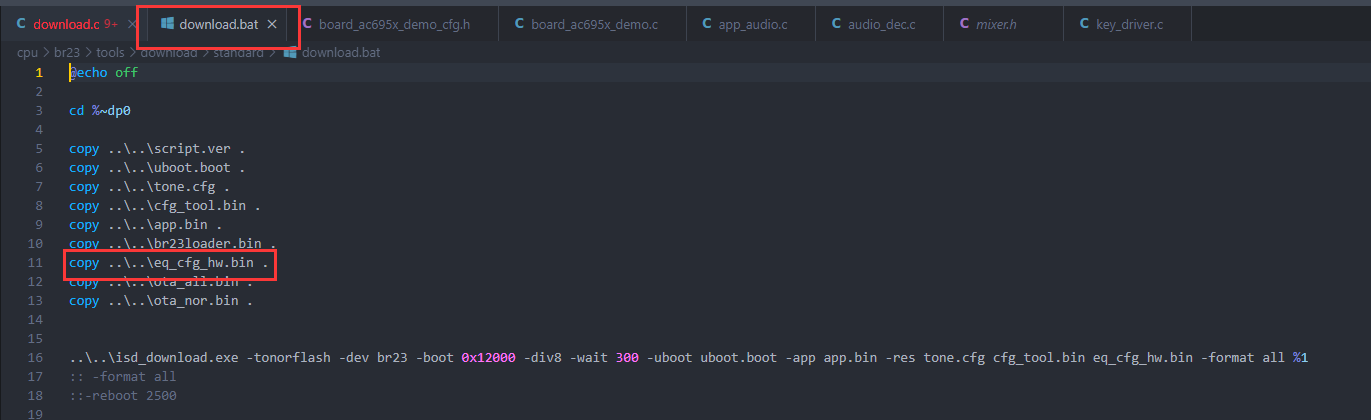Image resolution: width=1371 pixels, height=420 pixels.
Task: Open the board_ac695x_demo_cfg.h tab
Action: coord(393,23)
